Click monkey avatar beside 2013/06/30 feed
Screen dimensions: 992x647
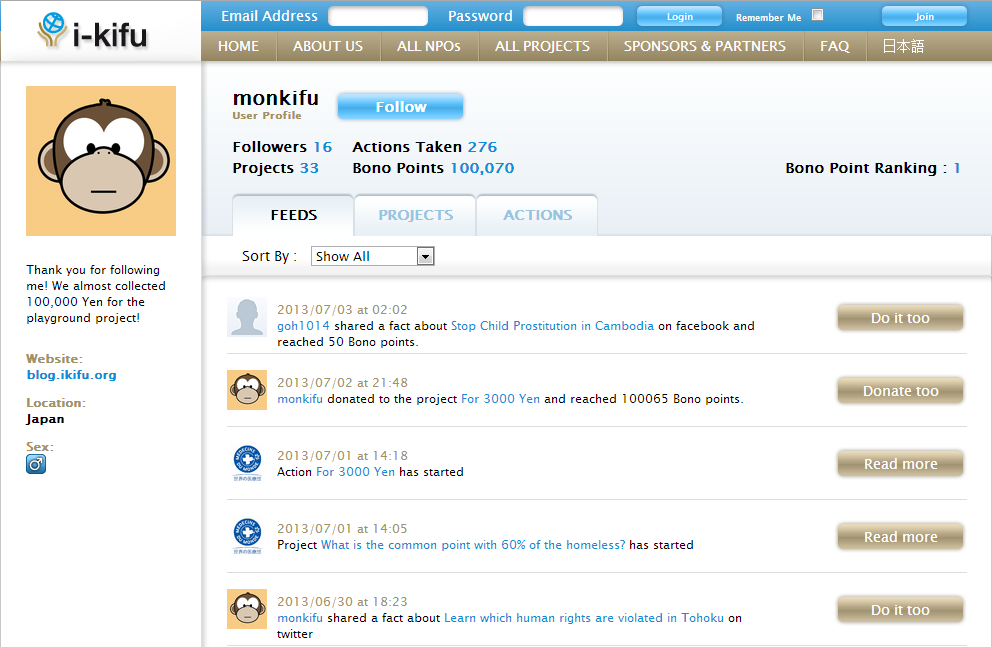[x=247, y=609]
